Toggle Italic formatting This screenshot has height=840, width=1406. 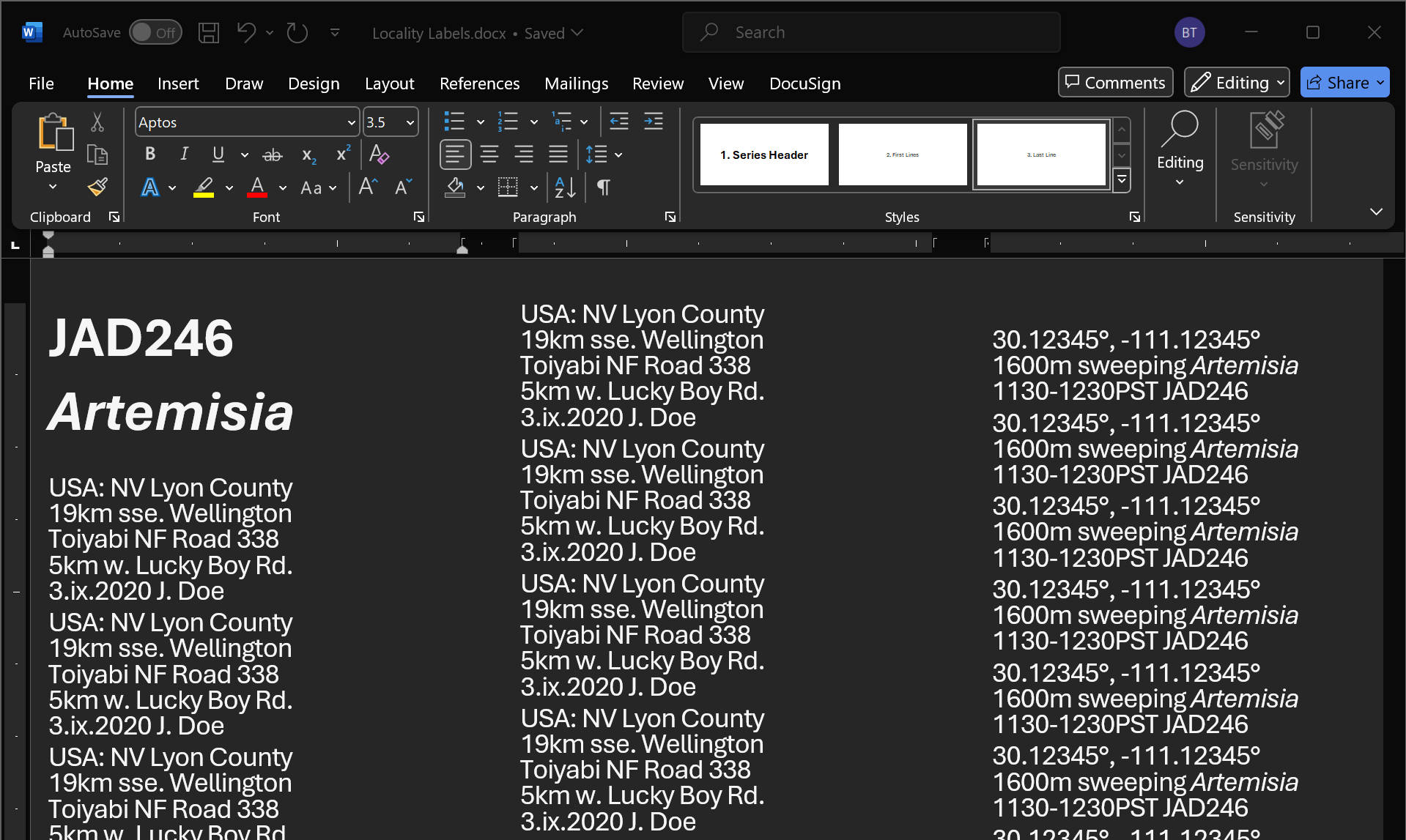pyautogui.click(x=184, y=154)
